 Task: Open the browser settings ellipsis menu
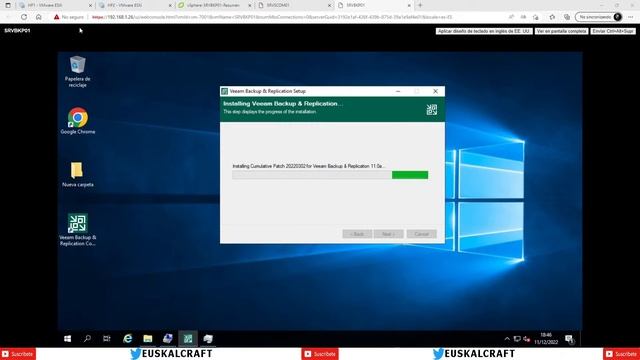pos(631,17)
